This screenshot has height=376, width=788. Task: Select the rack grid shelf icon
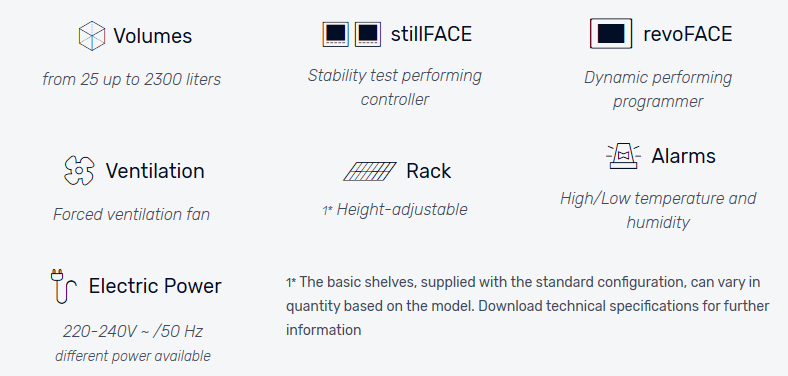370,171
